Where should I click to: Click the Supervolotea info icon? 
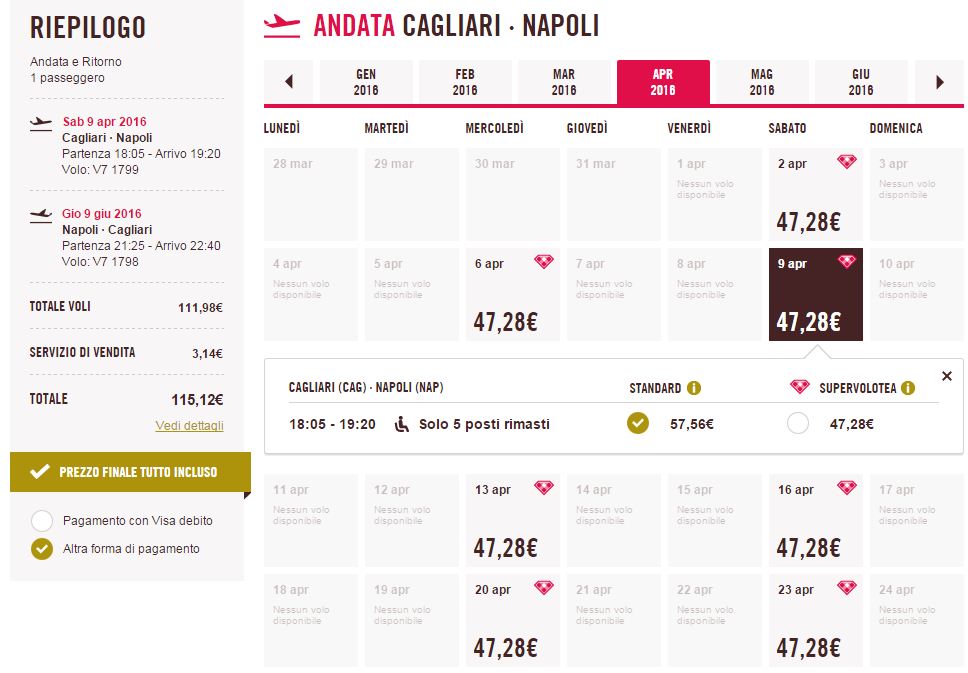(x=908, y=388)
